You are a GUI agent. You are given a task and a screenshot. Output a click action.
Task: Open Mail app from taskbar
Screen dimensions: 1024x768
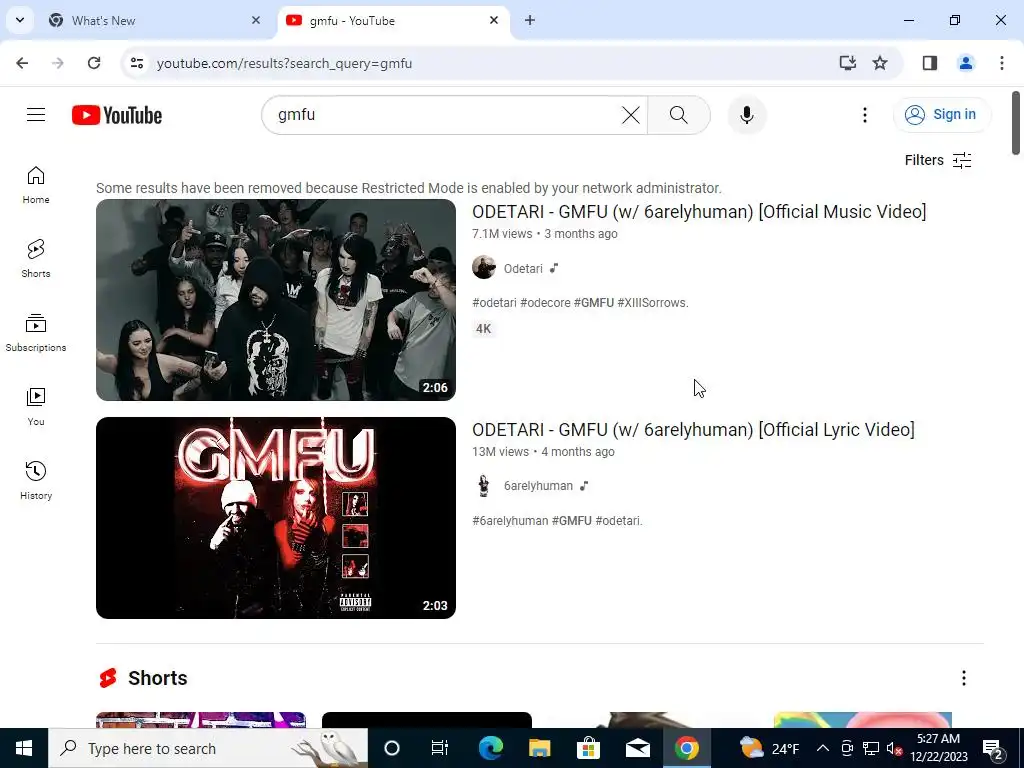click(x=637, y=748)
